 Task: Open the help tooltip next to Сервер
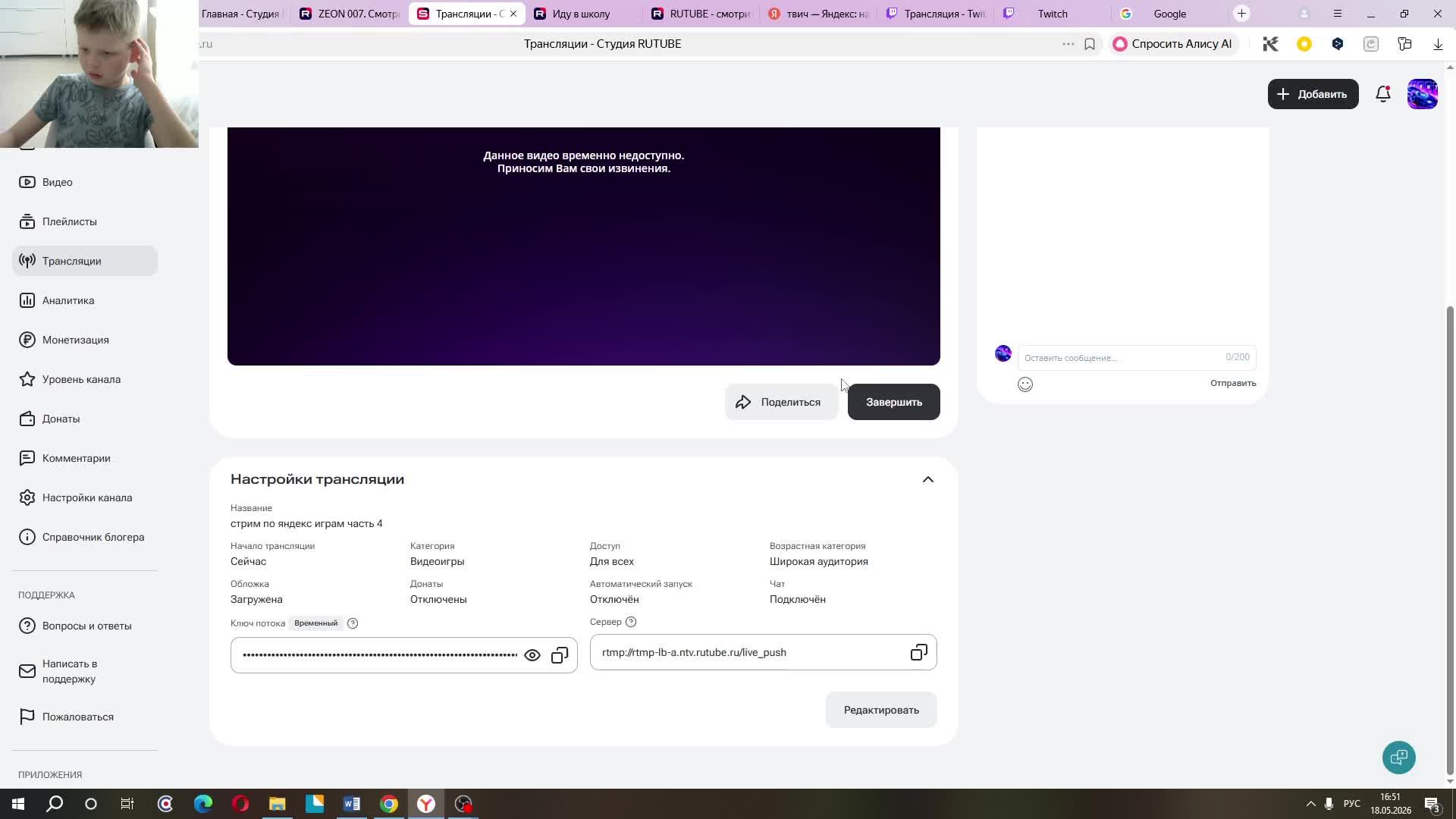[631, 622]
